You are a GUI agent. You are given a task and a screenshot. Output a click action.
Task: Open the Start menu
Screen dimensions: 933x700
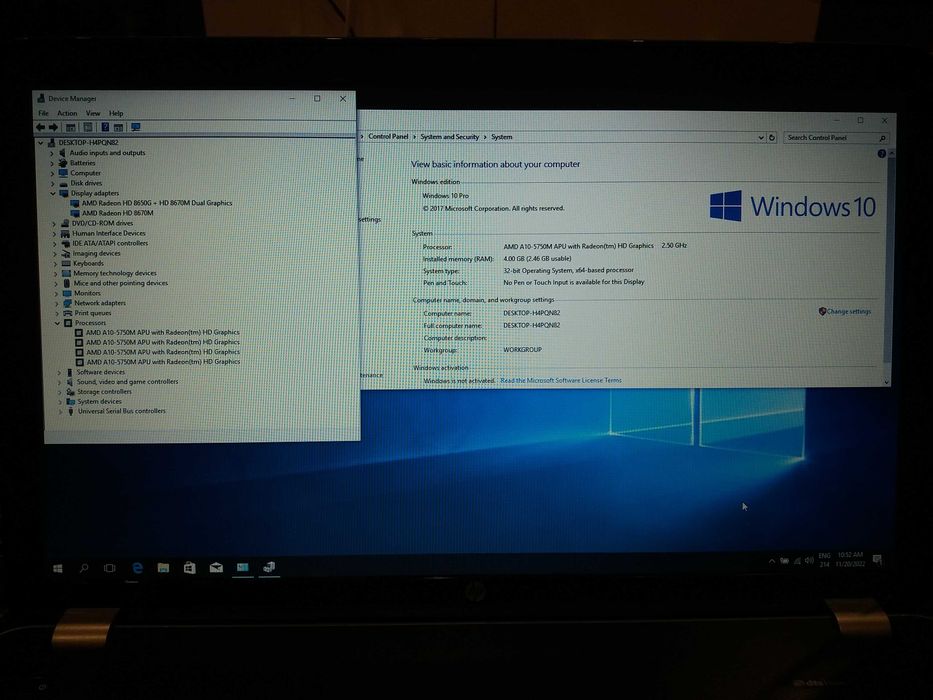tap(58, 568)
